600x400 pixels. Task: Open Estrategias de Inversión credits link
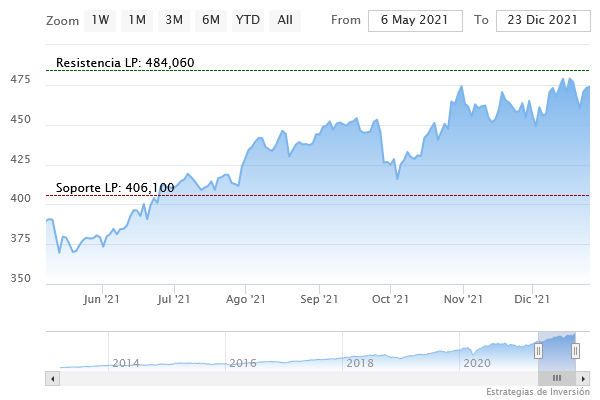(x=537, y=391)
